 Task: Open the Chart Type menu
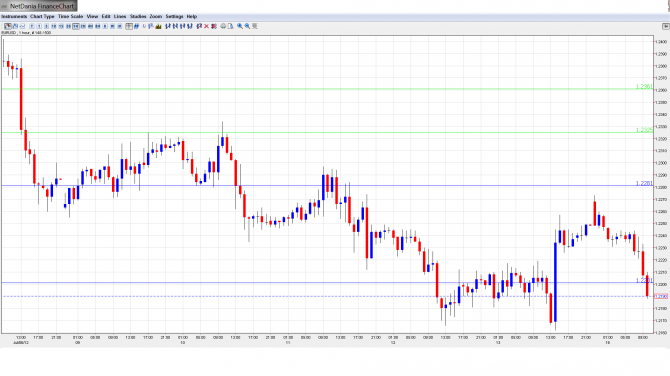click(42, 17)
